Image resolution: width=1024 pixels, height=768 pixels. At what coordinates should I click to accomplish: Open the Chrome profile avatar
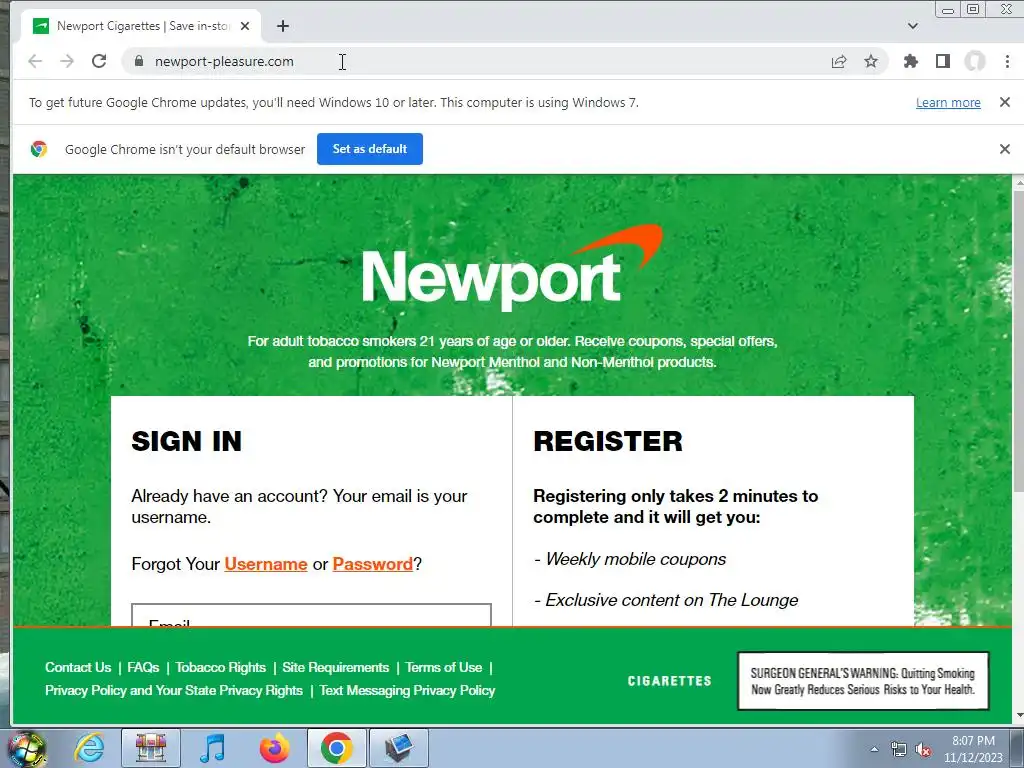(974, 61)
